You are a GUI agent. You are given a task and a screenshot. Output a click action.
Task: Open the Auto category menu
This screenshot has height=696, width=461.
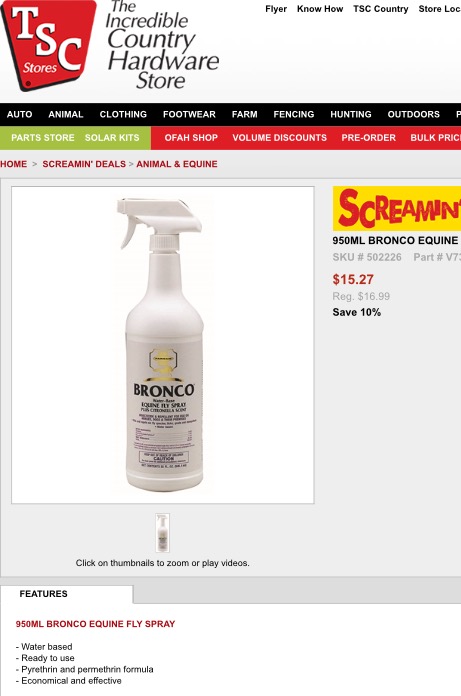pos(20,115)
